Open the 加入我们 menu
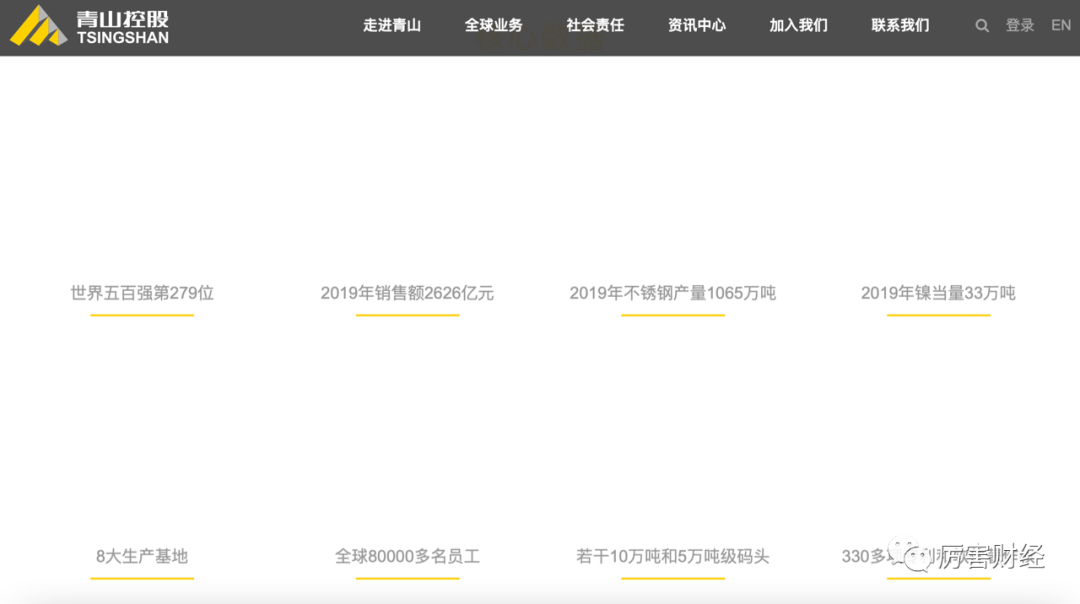1080x604 pixels. click(798, 25)
